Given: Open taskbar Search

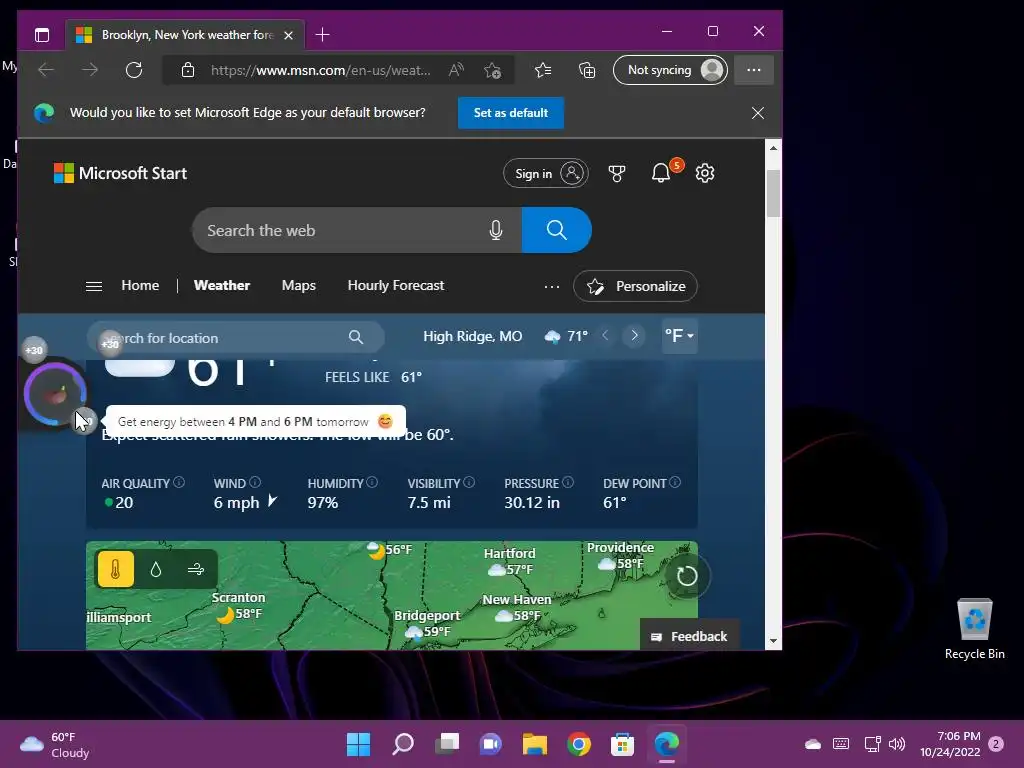Looking at the screenshot, I should point(402,744).
